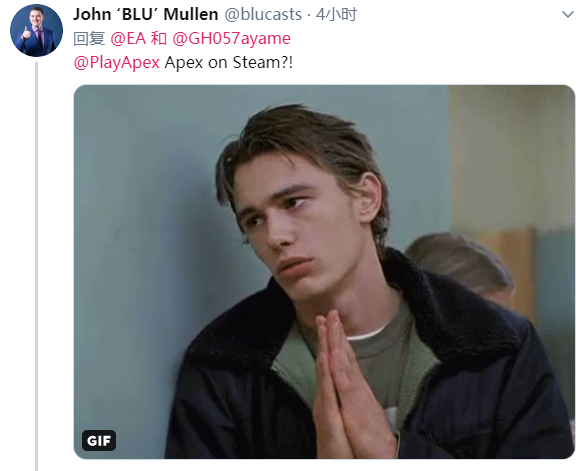The width and height of the screenshot is (588, 471).
Task: Click the vertical thread line below the avatar
Action: point(36,266)
